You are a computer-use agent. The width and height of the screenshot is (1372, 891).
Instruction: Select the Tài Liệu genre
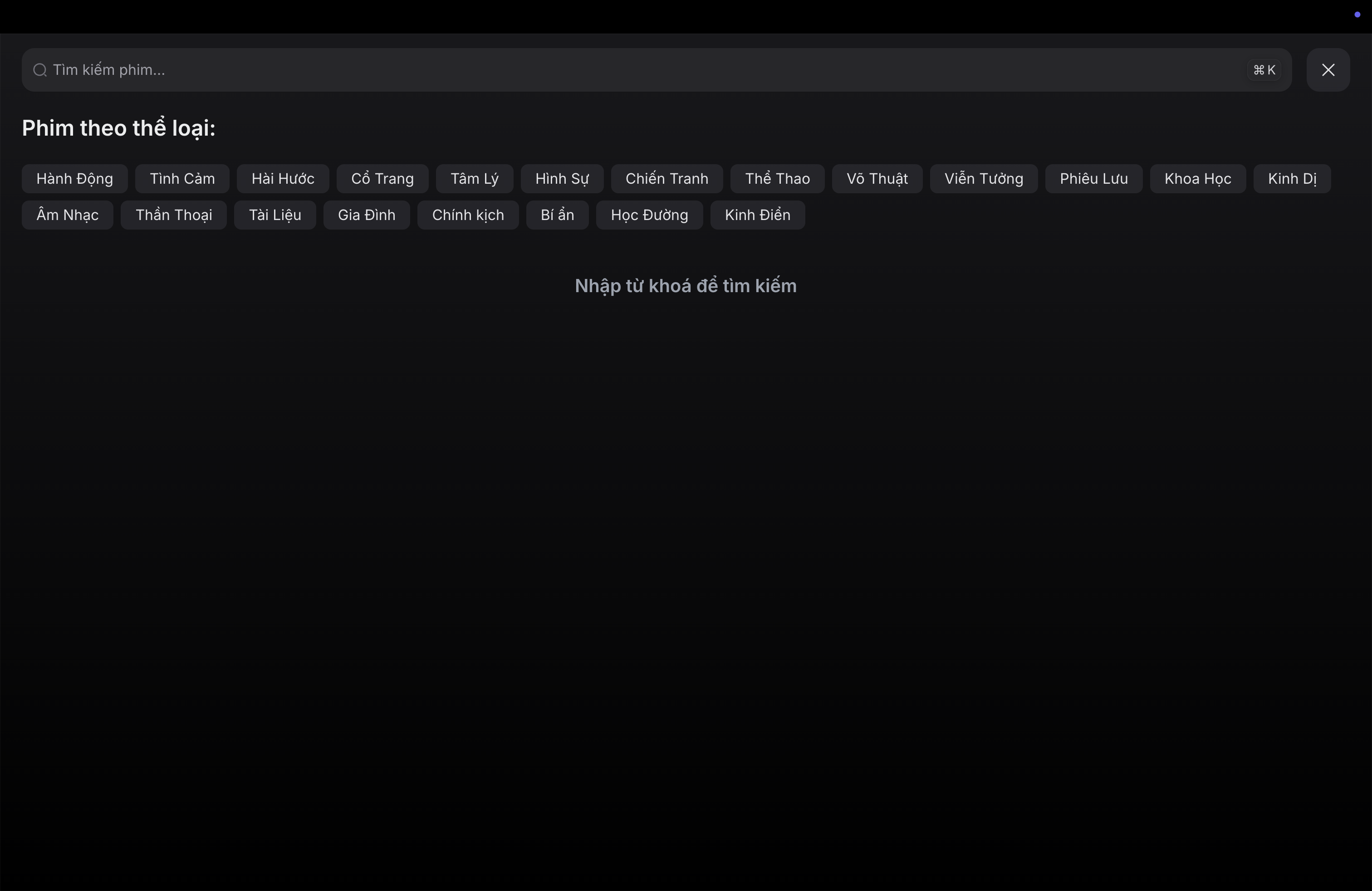274,215
